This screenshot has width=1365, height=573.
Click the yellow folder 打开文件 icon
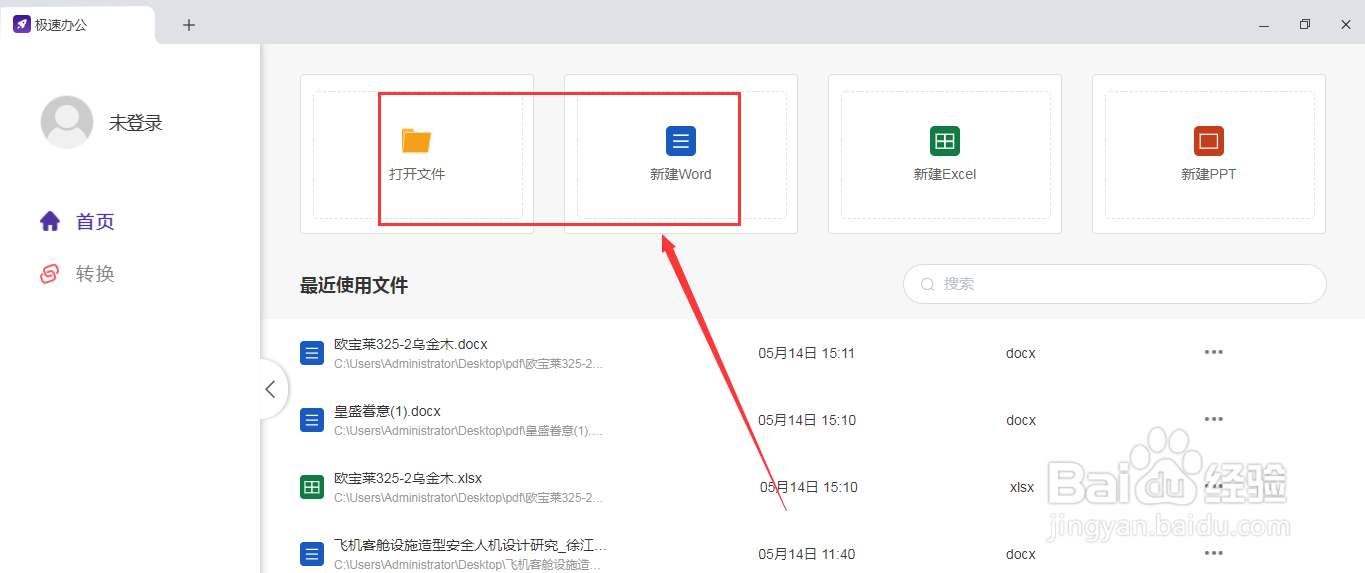(416, 141)
